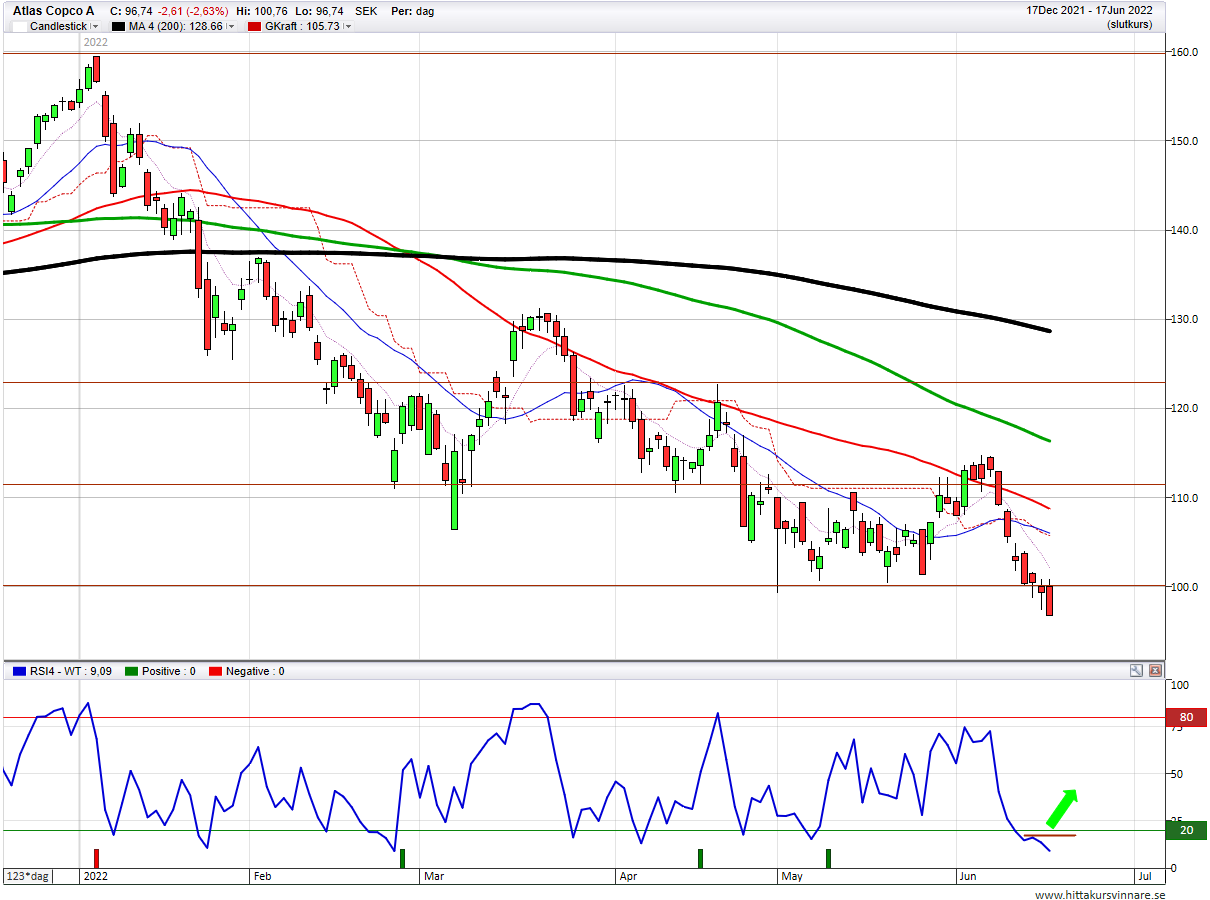Click the red 80 RSI level tag
This screenshot has height=900, width=1210.
pyautogui.click(x=1186, y=717)
